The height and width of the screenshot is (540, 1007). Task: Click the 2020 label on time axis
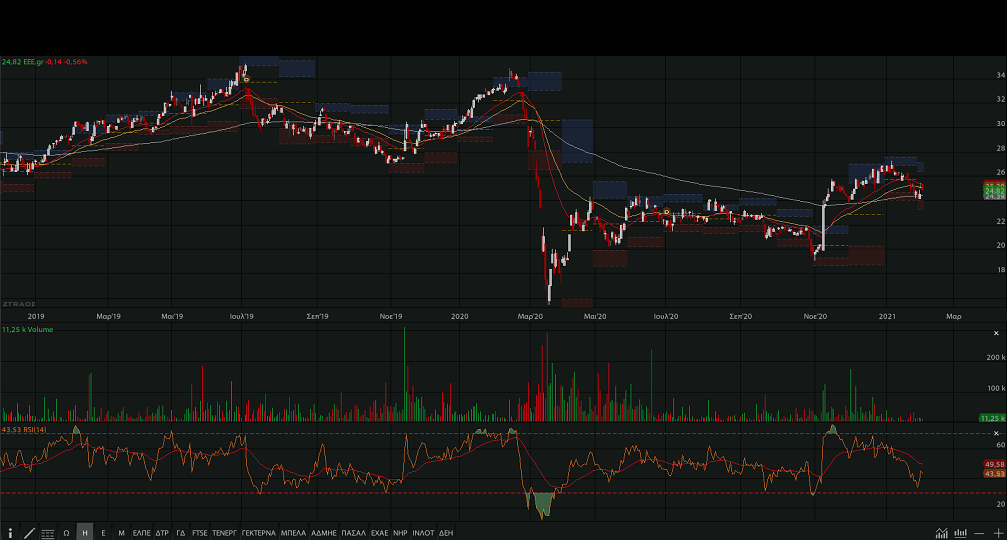(x=460, y=316)
